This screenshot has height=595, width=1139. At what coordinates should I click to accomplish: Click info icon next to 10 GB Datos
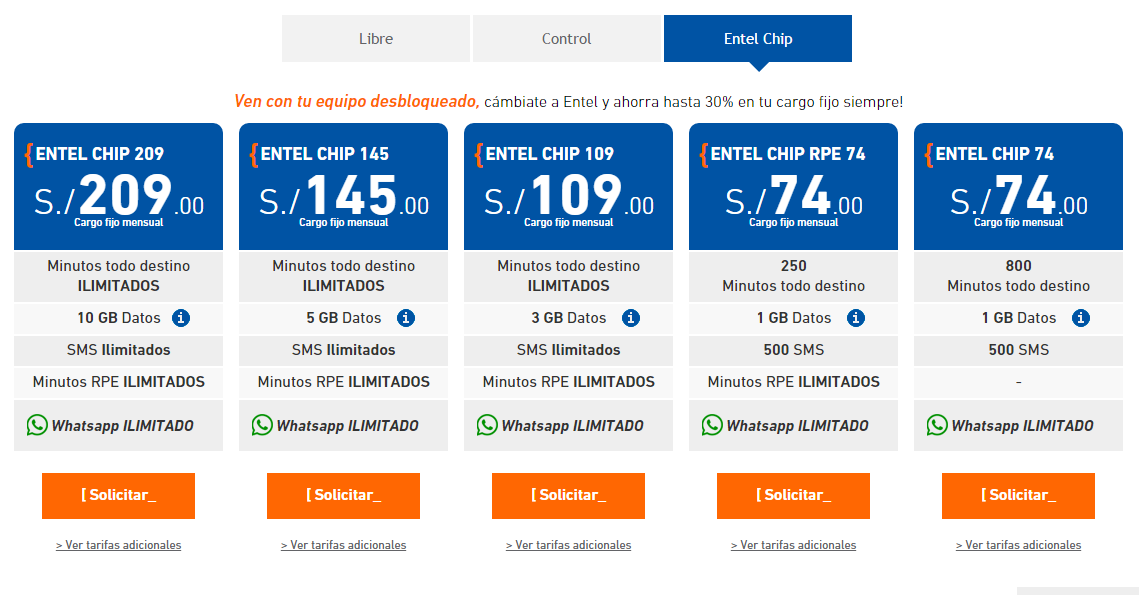coord(181,317)
